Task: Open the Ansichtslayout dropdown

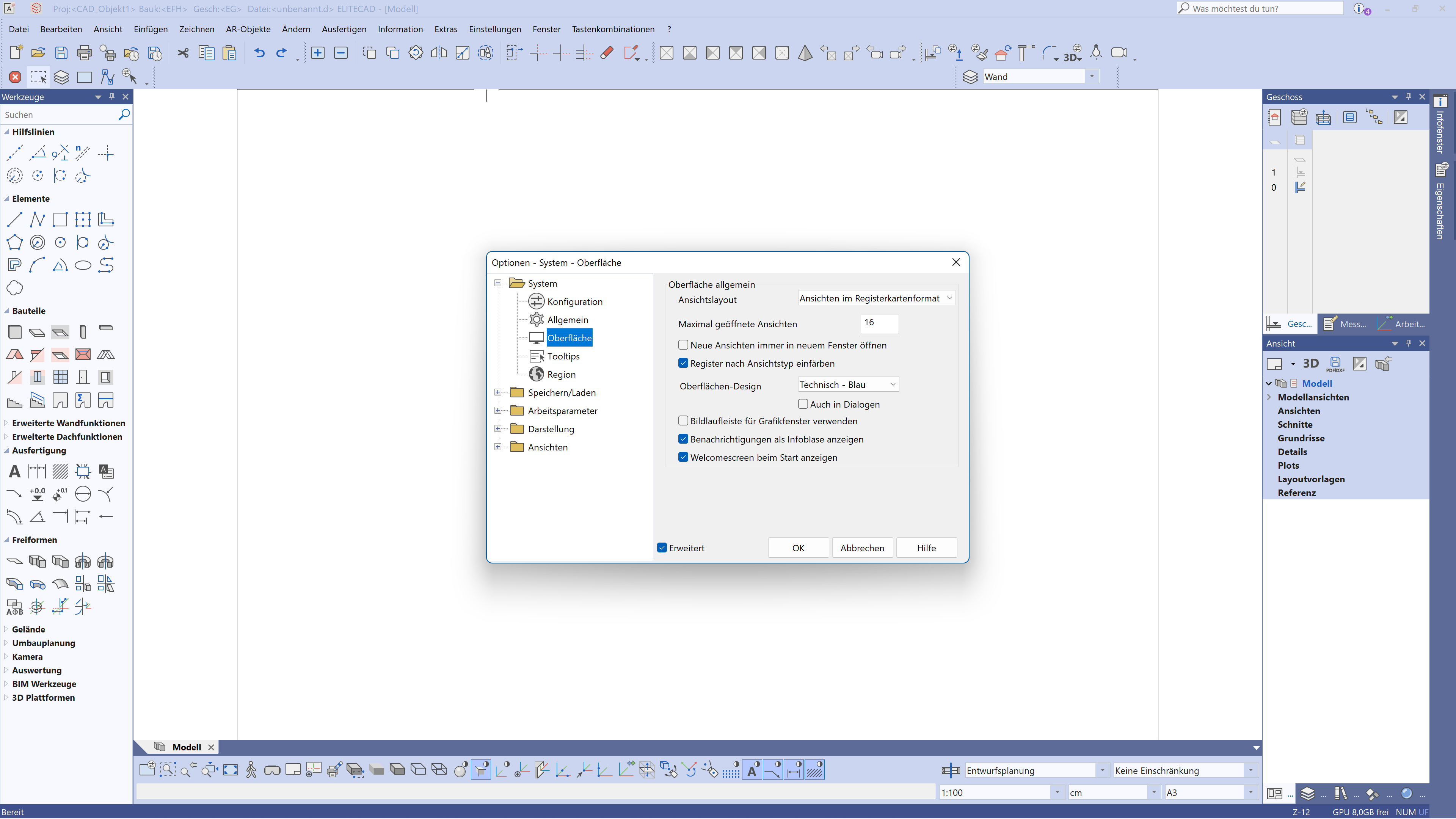Action: (876, 298)
